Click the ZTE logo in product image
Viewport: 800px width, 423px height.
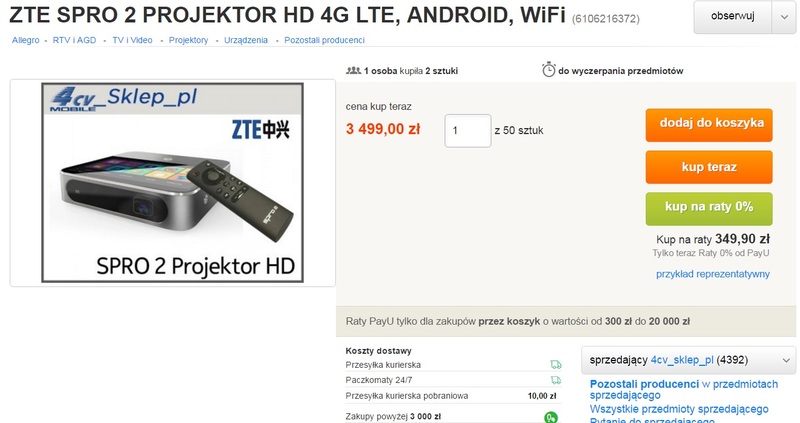pyautogui.click(x=260, y=130)
